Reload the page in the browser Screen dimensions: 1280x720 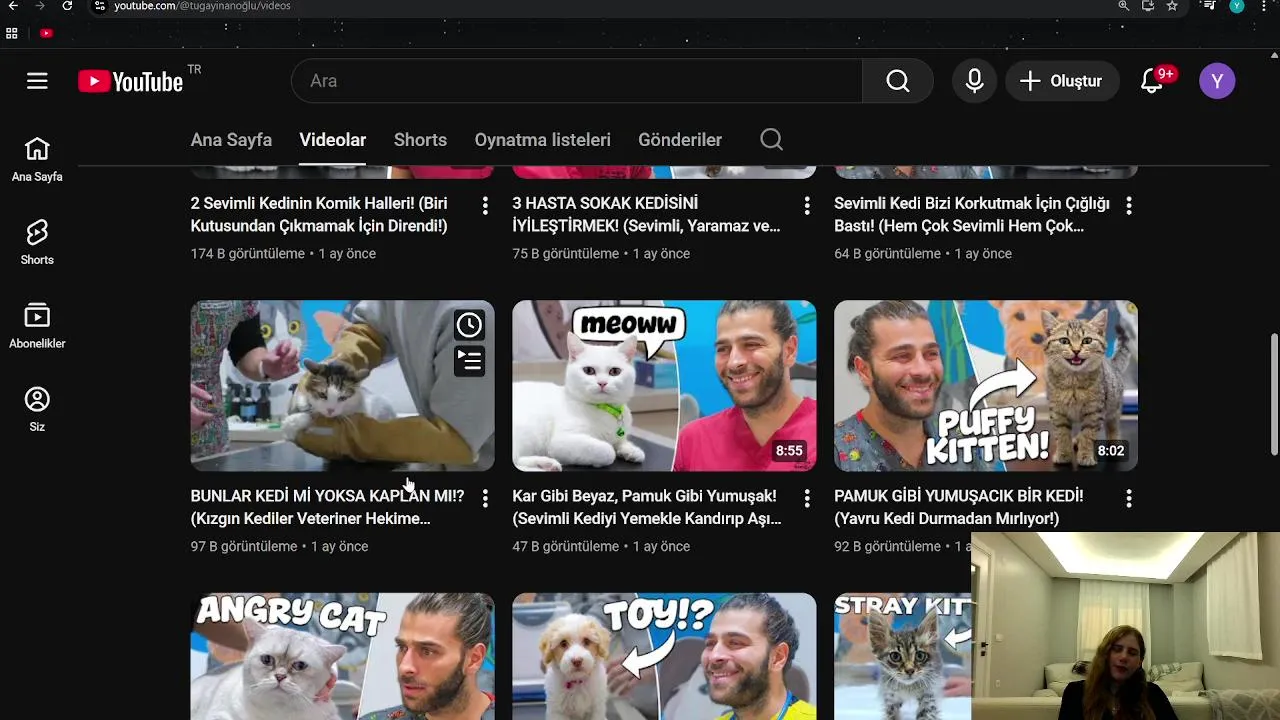pyautogui.click(x=67, y=6)
